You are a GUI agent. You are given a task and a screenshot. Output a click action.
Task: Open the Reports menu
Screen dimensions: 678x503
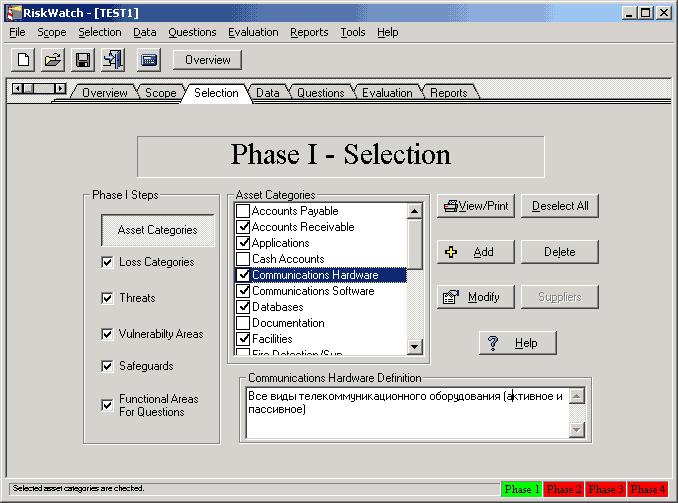coord(309,32)
